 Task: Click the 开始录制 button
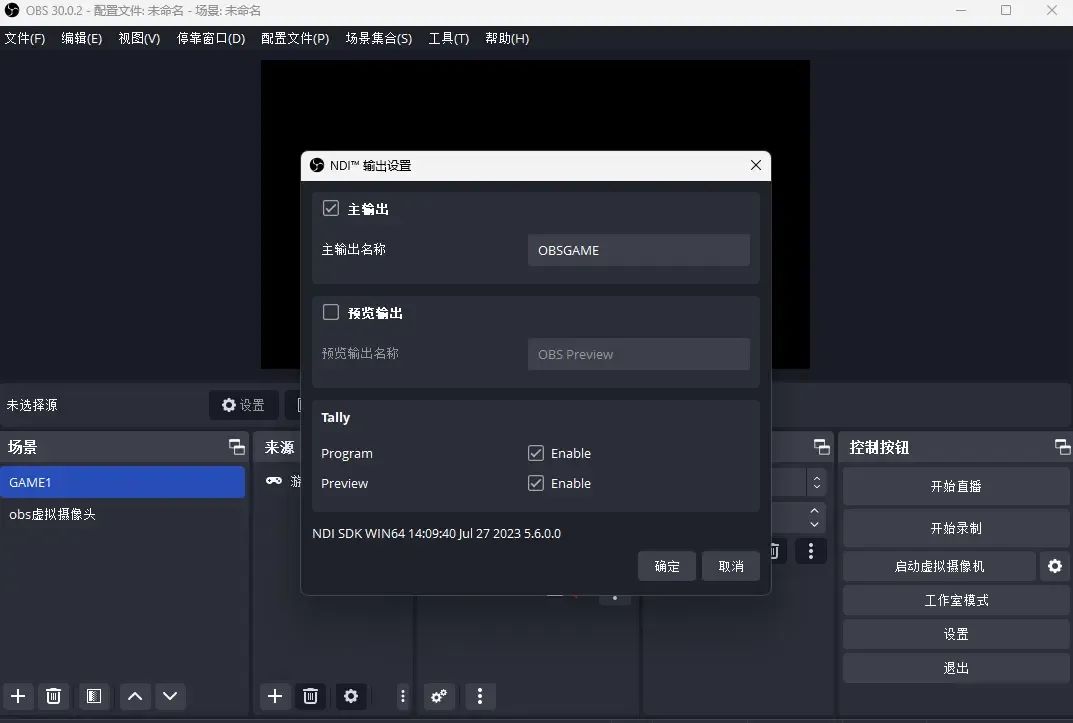click(955, 528)
